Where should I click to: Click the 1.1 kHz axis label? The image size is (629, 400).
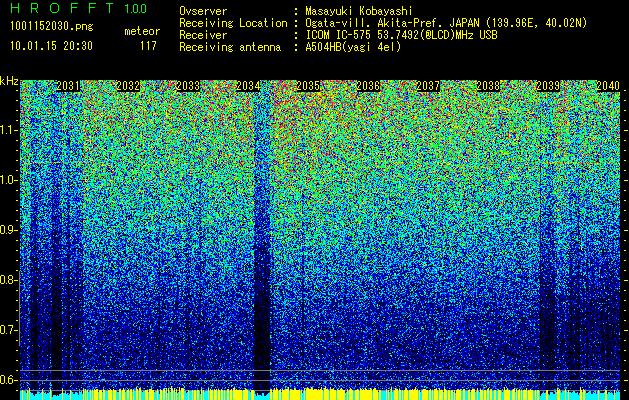(x=9, y=130)
